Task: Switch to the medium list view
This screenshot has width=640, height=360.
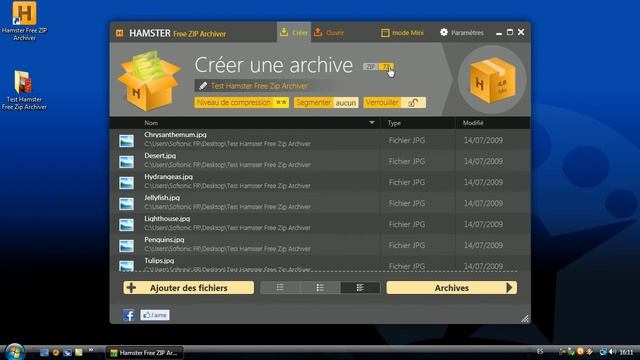Action: (320, 288)
